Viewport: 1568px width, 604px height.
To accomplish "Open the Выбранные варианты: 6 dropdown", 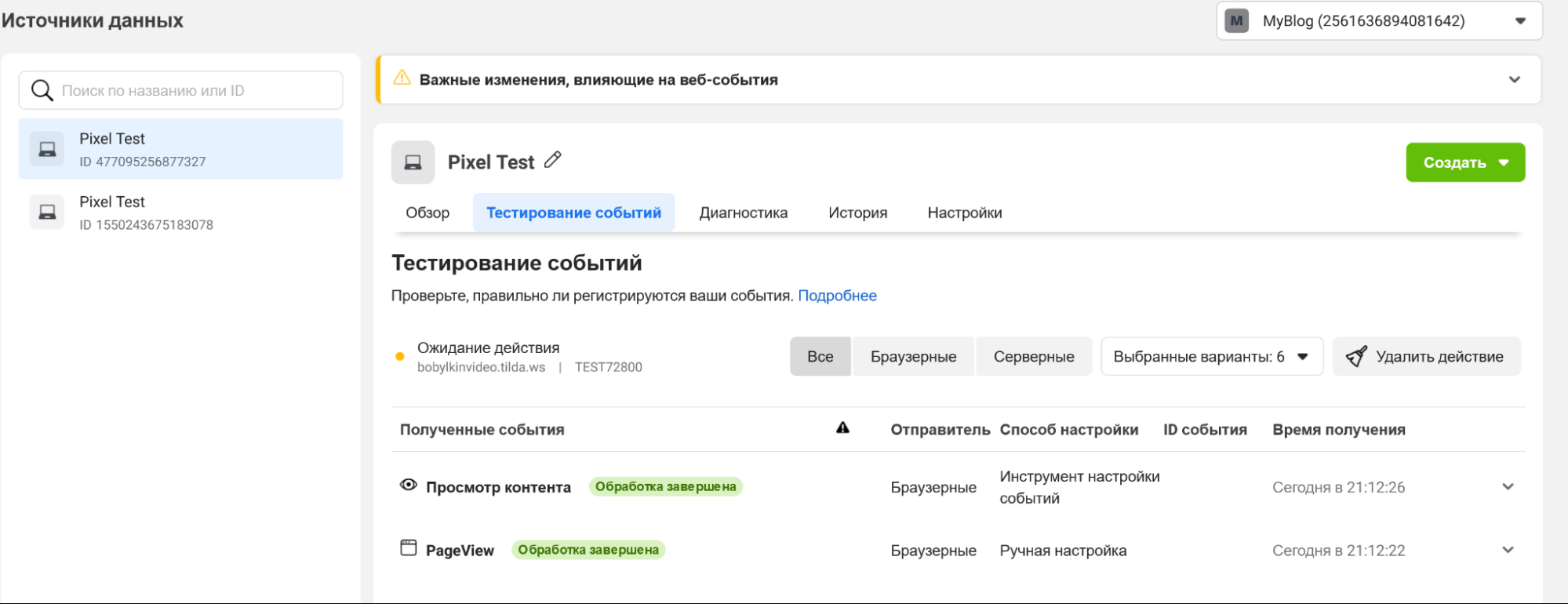I will (x=1212, y=357).
